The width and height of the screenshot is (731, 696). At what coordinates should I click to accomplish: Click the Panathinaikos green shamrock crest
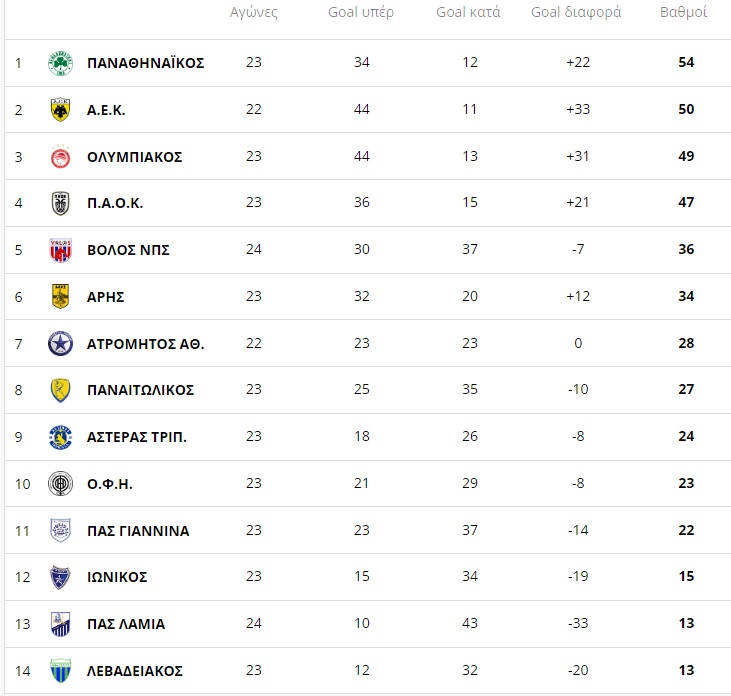(61, 63)
